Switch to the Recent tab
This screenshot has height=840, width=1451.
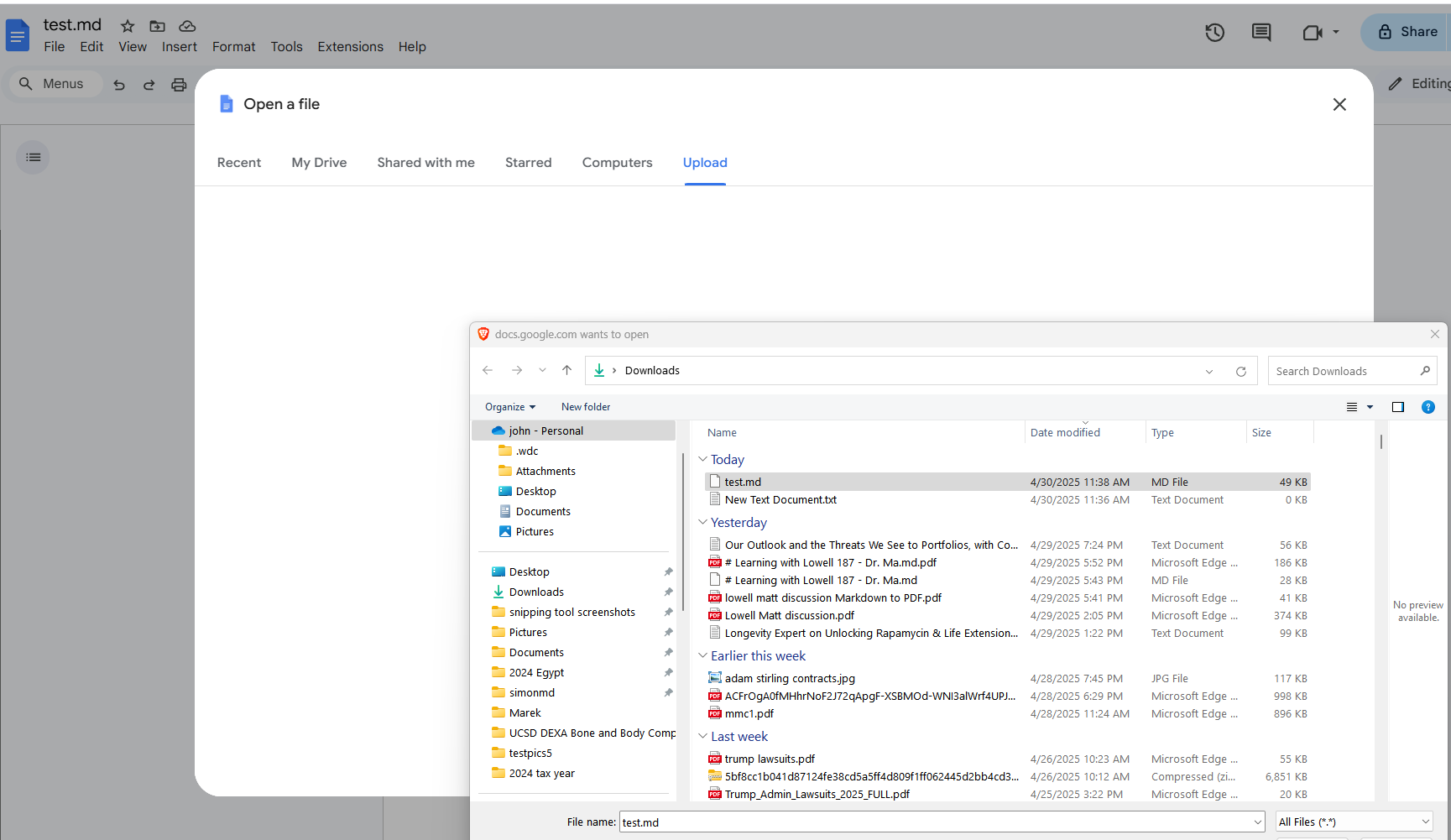click(239, 163)
